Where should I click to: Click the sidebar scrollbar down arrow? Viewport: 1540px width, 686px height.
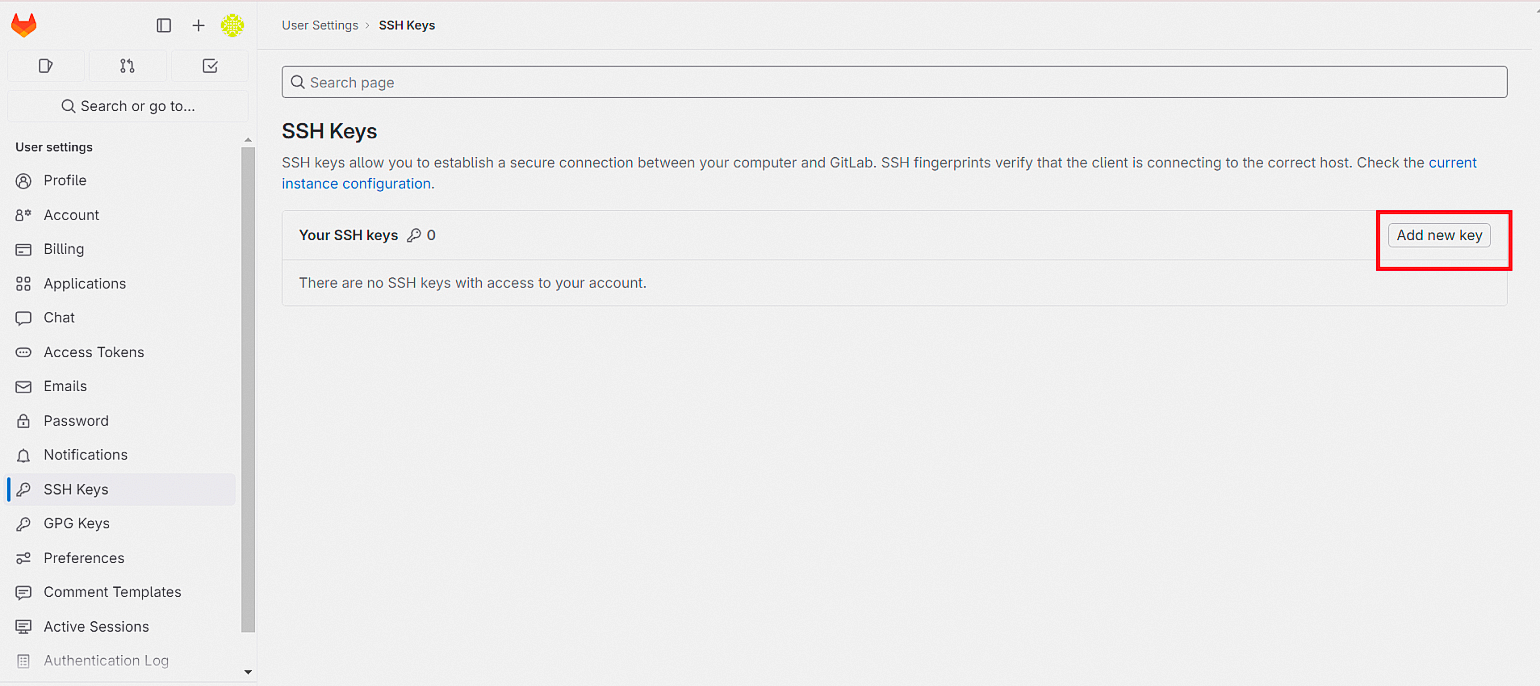(248, 673)
